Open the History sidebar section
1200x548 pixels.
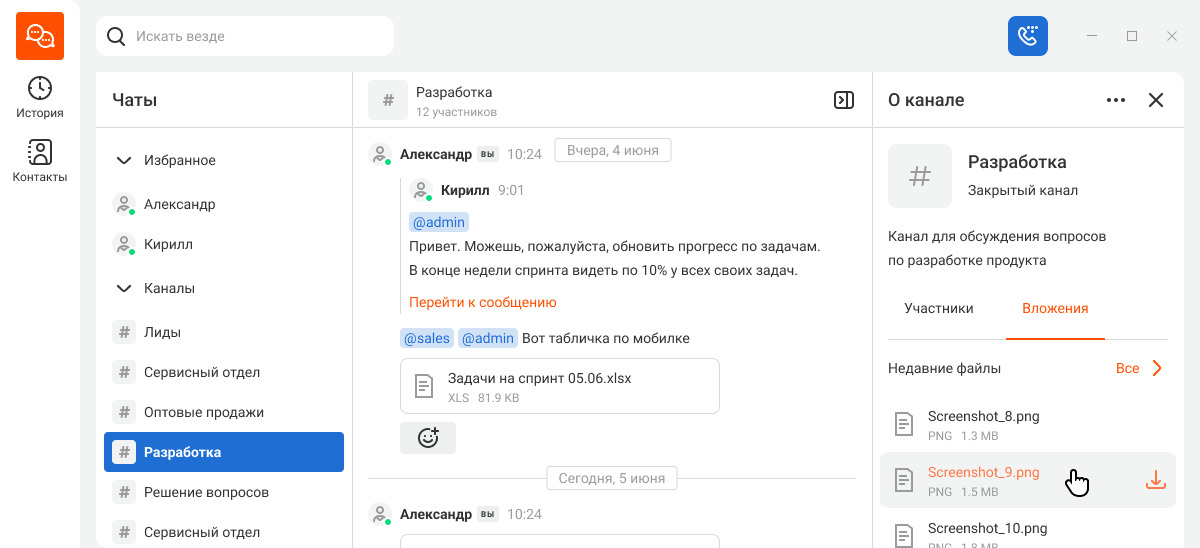40,98
